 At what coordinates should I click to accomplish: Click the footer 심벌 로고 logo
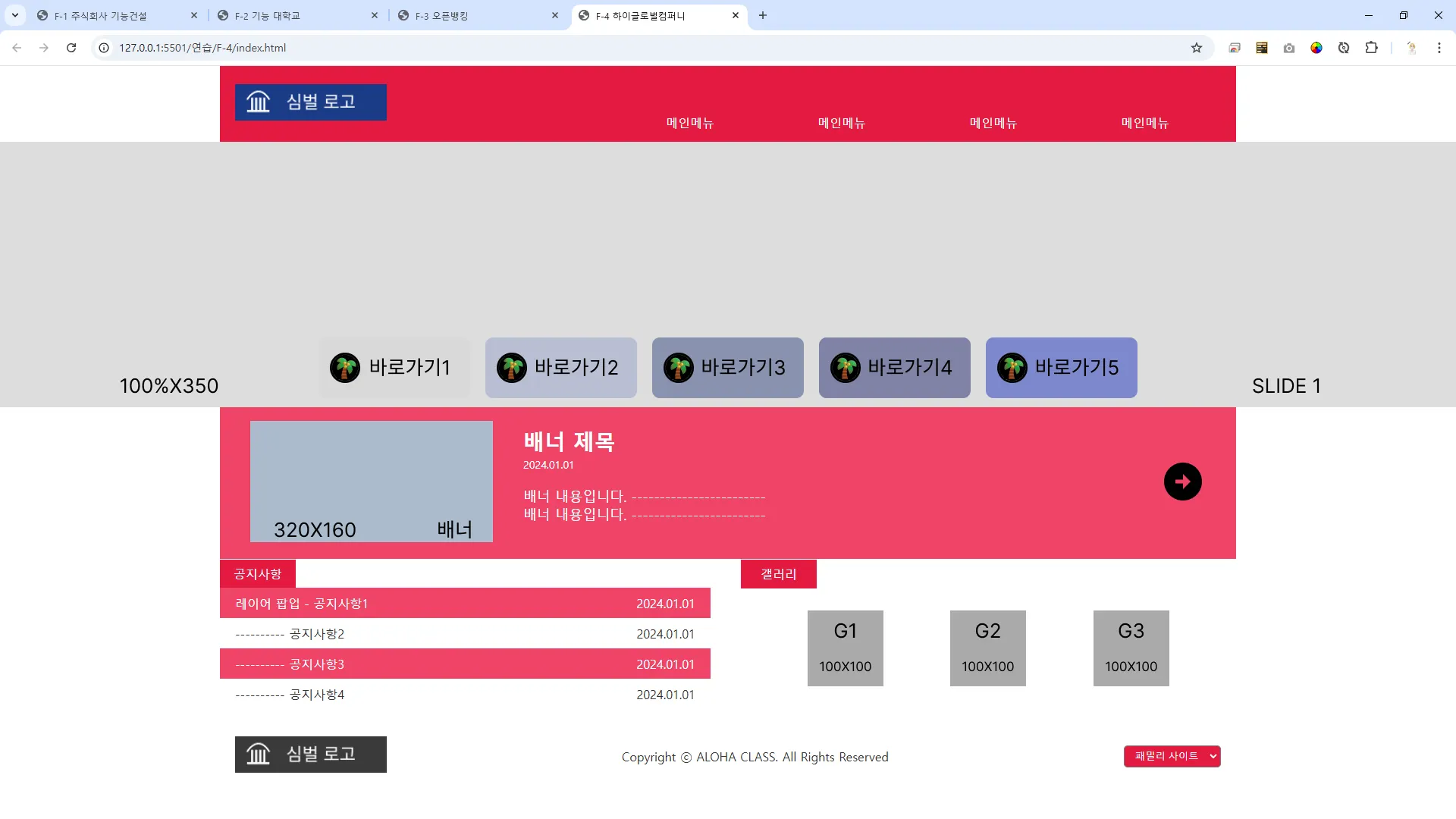310,755
